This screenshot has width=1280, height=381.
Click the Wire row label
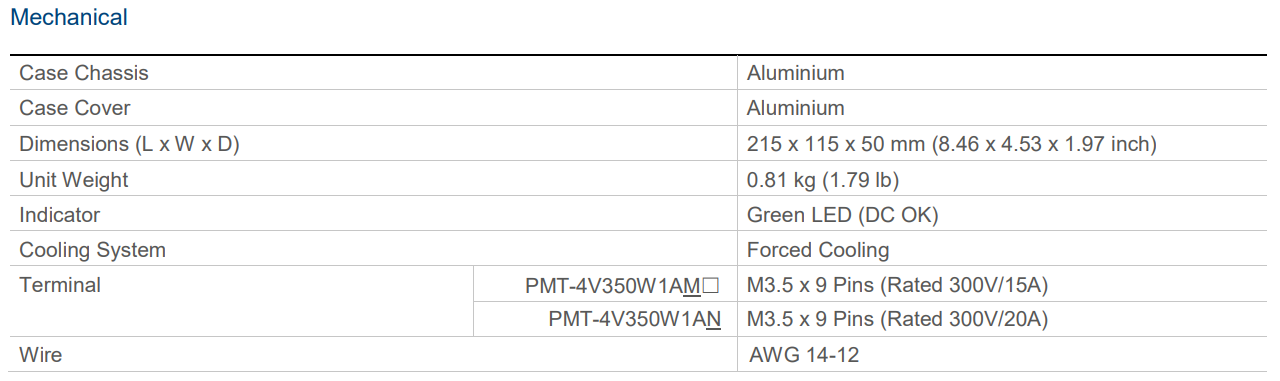(x=41, y=355)
